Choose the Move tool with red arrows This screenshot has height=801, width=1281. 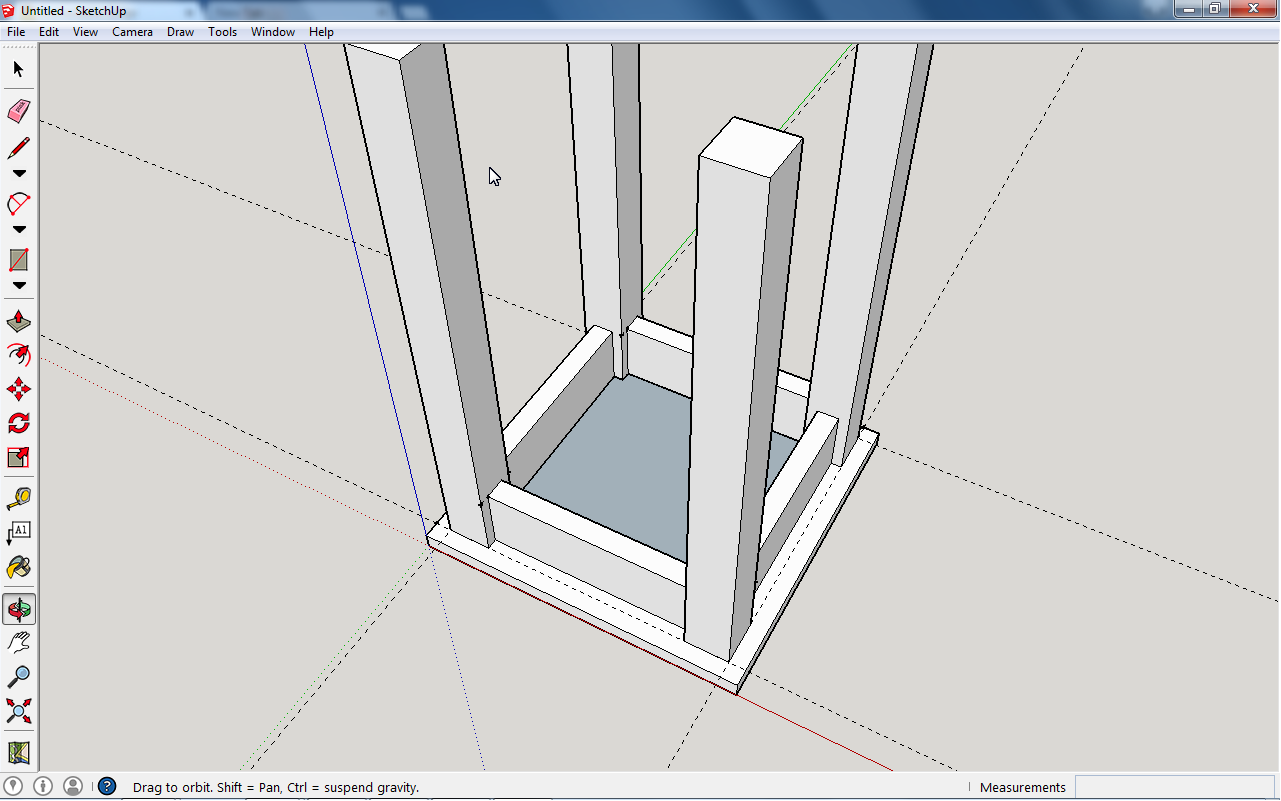tap(19, 389)
